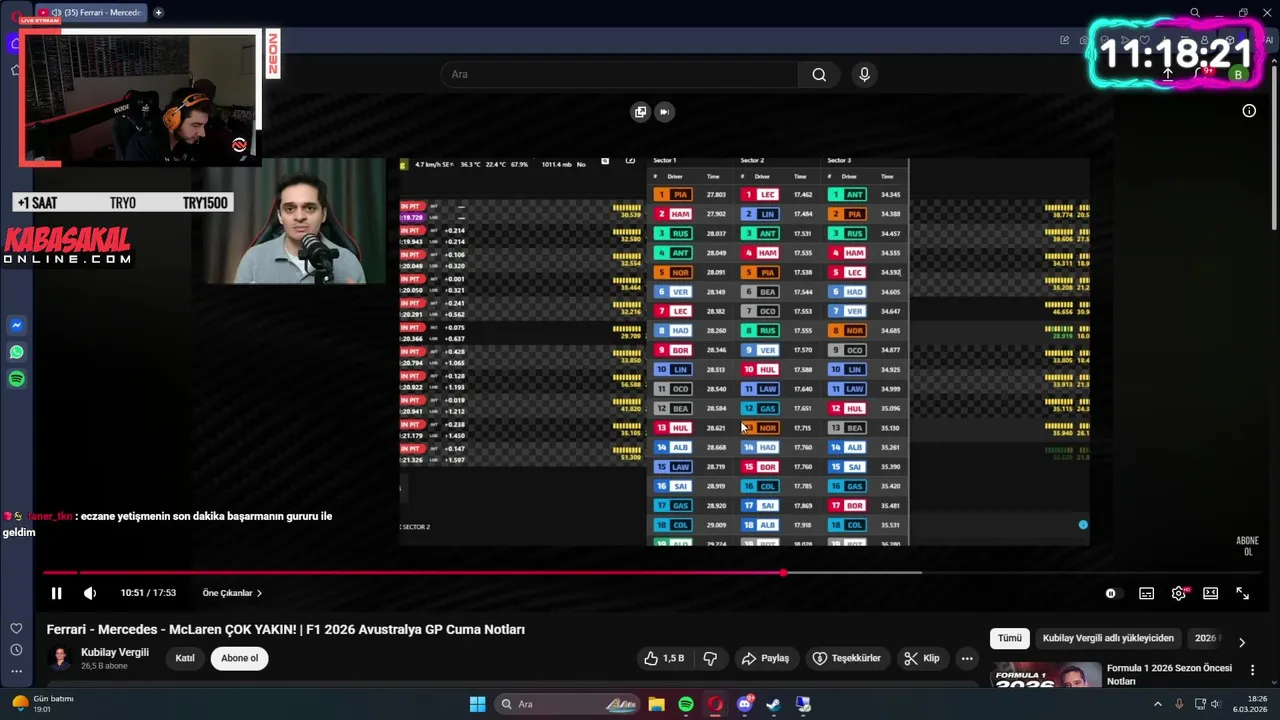Open the sidebar heart bookmarks icon

pos(16,628)
